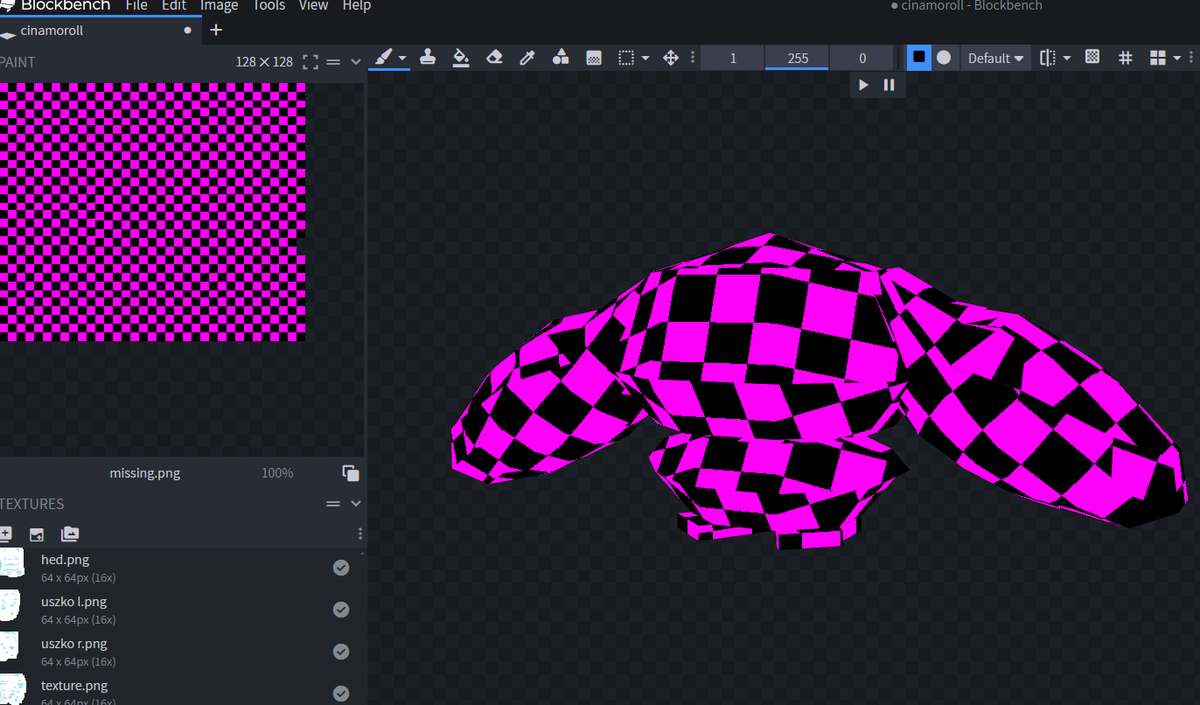Viewport: 1200px width, 705px height.
Task: Open the File menu
Action: coord(137,5)
